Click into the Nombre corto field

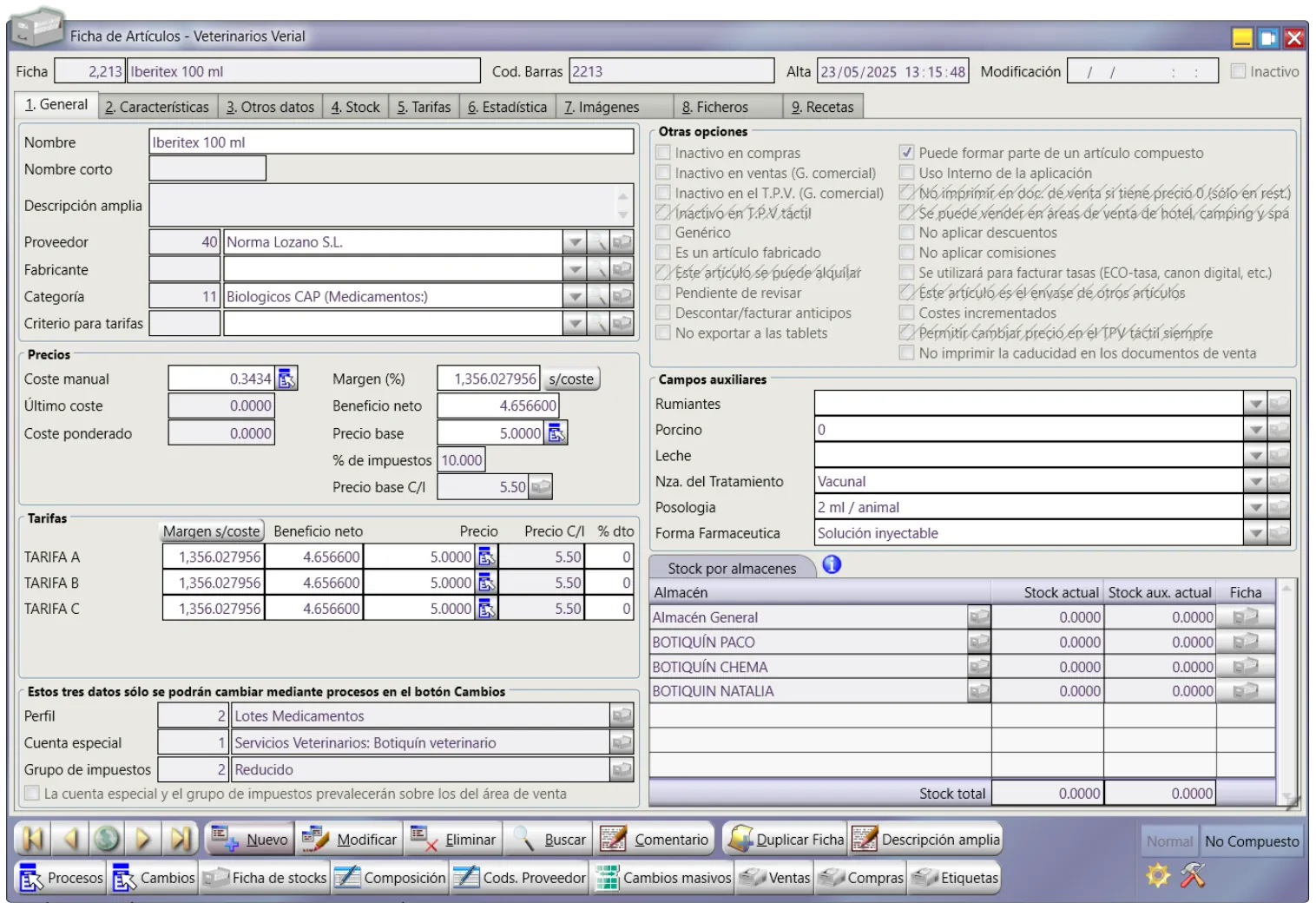click(x=207, y=169)
